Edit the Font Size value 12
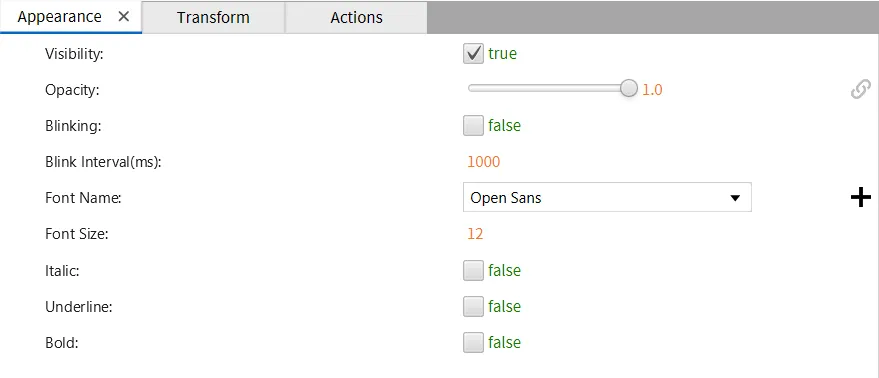Image resolution: width=879 pixels, height=378 pixels. pyautogui.click(x=475, y=234)
